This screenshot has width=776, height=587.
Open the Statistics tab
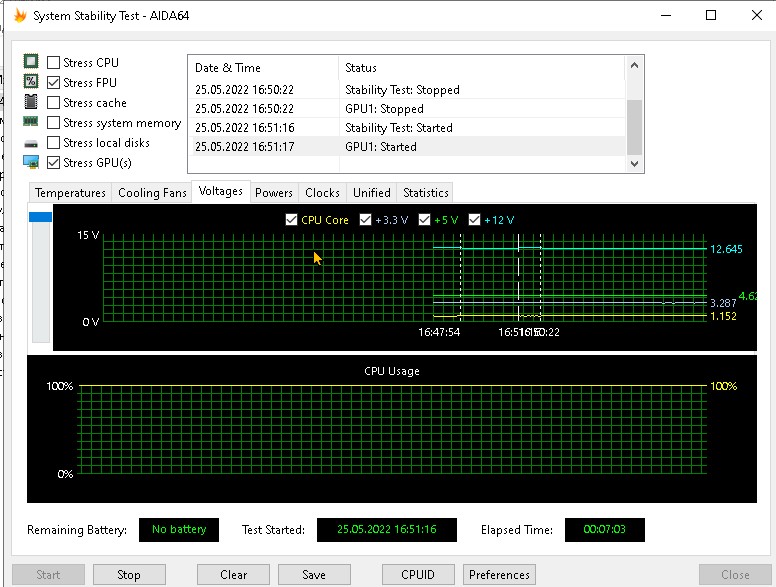(x=426, y=193)
